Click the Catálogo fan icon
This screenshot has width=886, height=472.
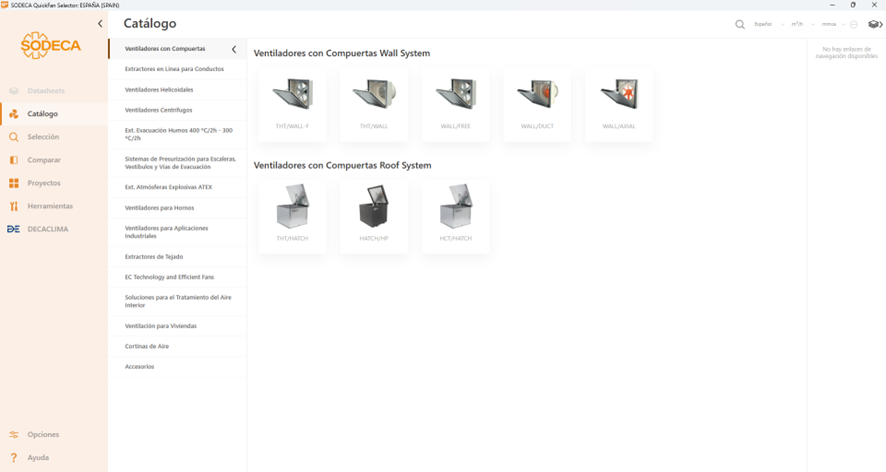point(14,114)
